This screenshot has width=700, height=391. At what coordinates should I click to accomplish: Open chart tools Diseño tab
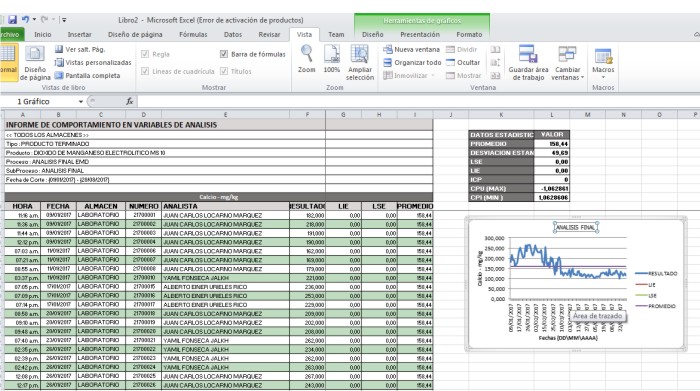click(x=373, y=34)
